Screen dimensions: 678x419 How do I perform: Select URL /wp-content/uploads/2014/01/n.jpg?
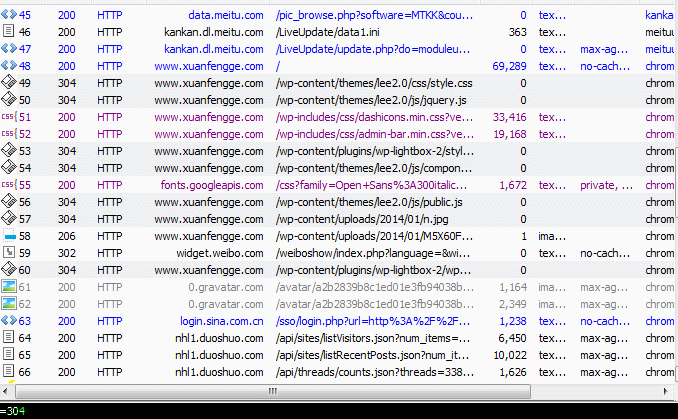[x=362, y=219]
